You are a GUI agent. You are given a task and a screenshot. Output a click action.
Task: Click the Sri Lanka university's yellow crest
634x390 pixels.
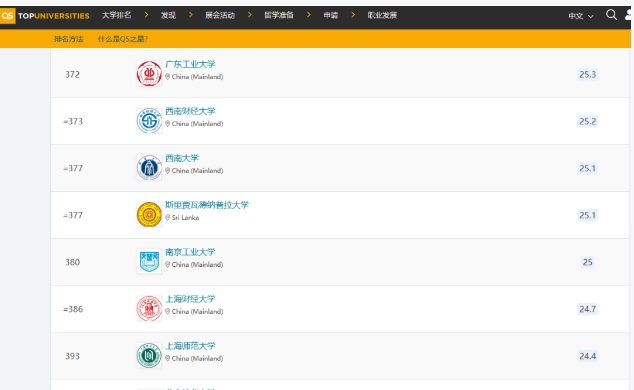pos(149,214)
